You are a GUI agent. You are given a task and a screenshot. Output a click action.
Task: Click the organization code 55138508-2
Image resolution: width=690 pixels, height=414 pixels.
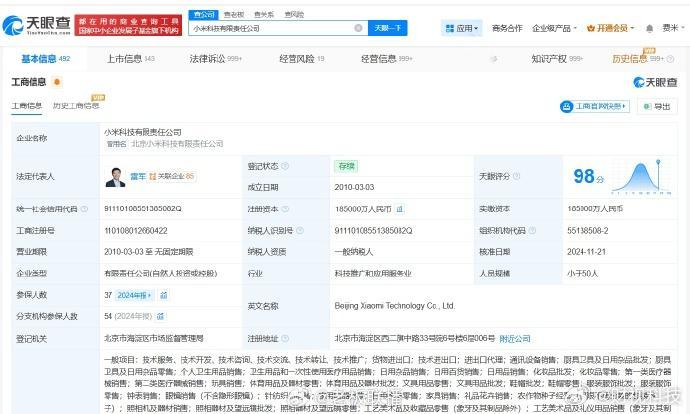pos(588,231)
